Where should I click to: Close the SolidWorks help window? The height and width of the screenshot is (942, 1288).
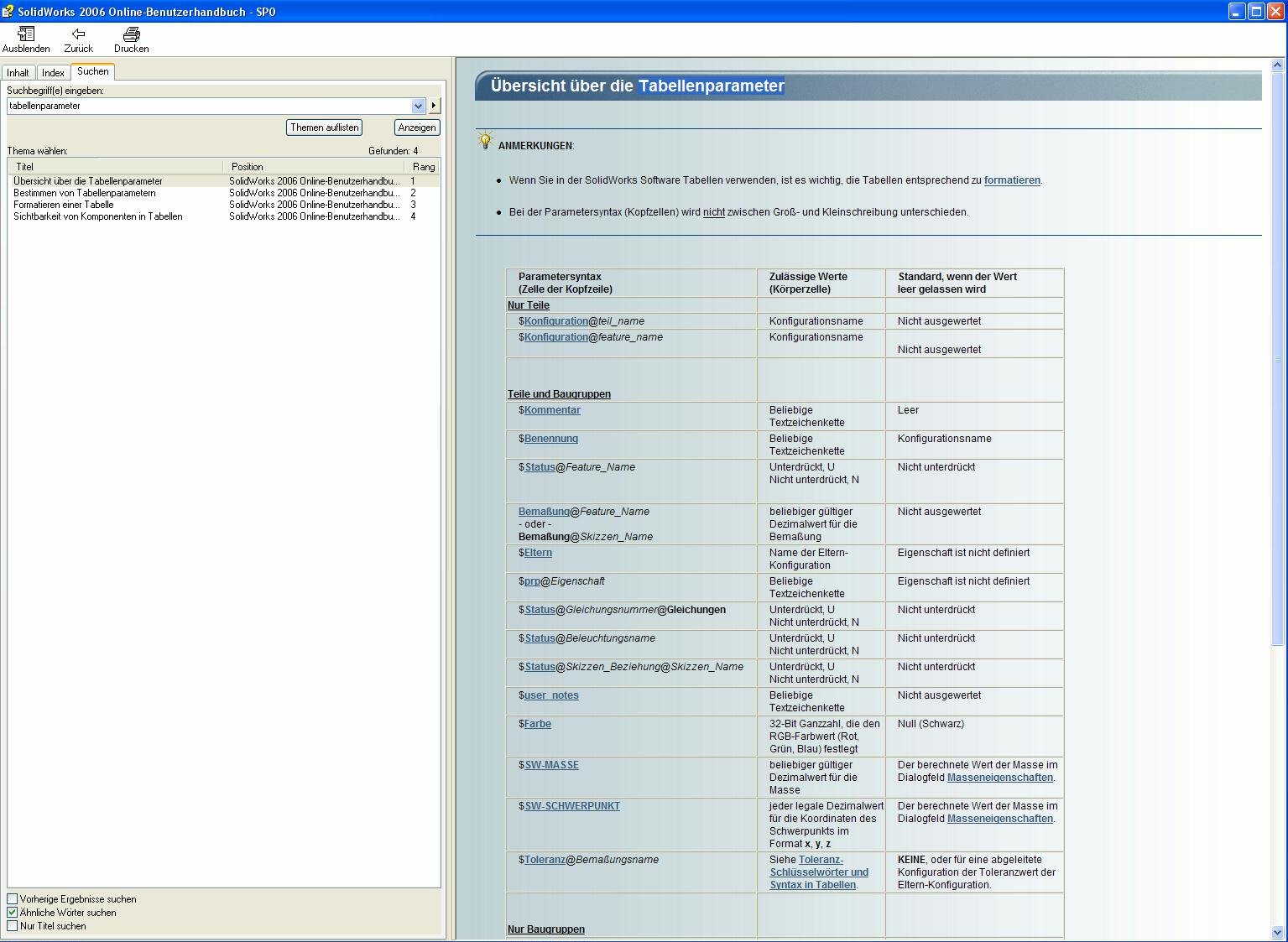1275,12
